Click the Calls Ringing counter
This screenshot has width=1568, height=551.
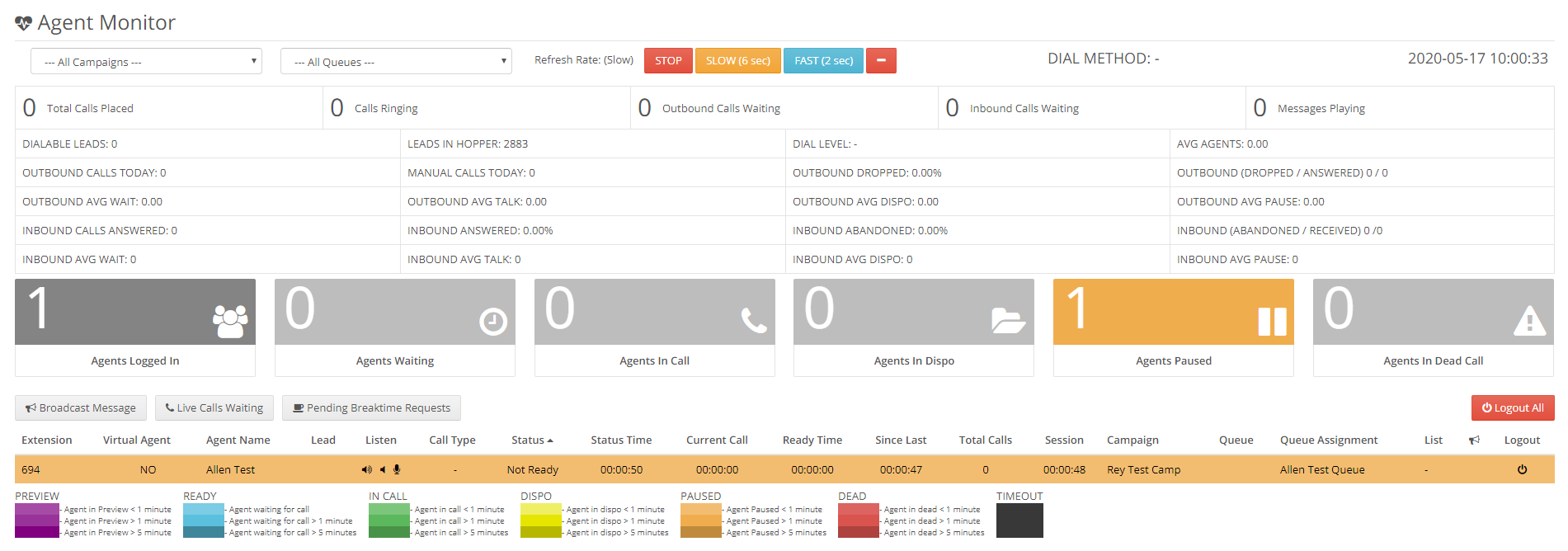477,108
